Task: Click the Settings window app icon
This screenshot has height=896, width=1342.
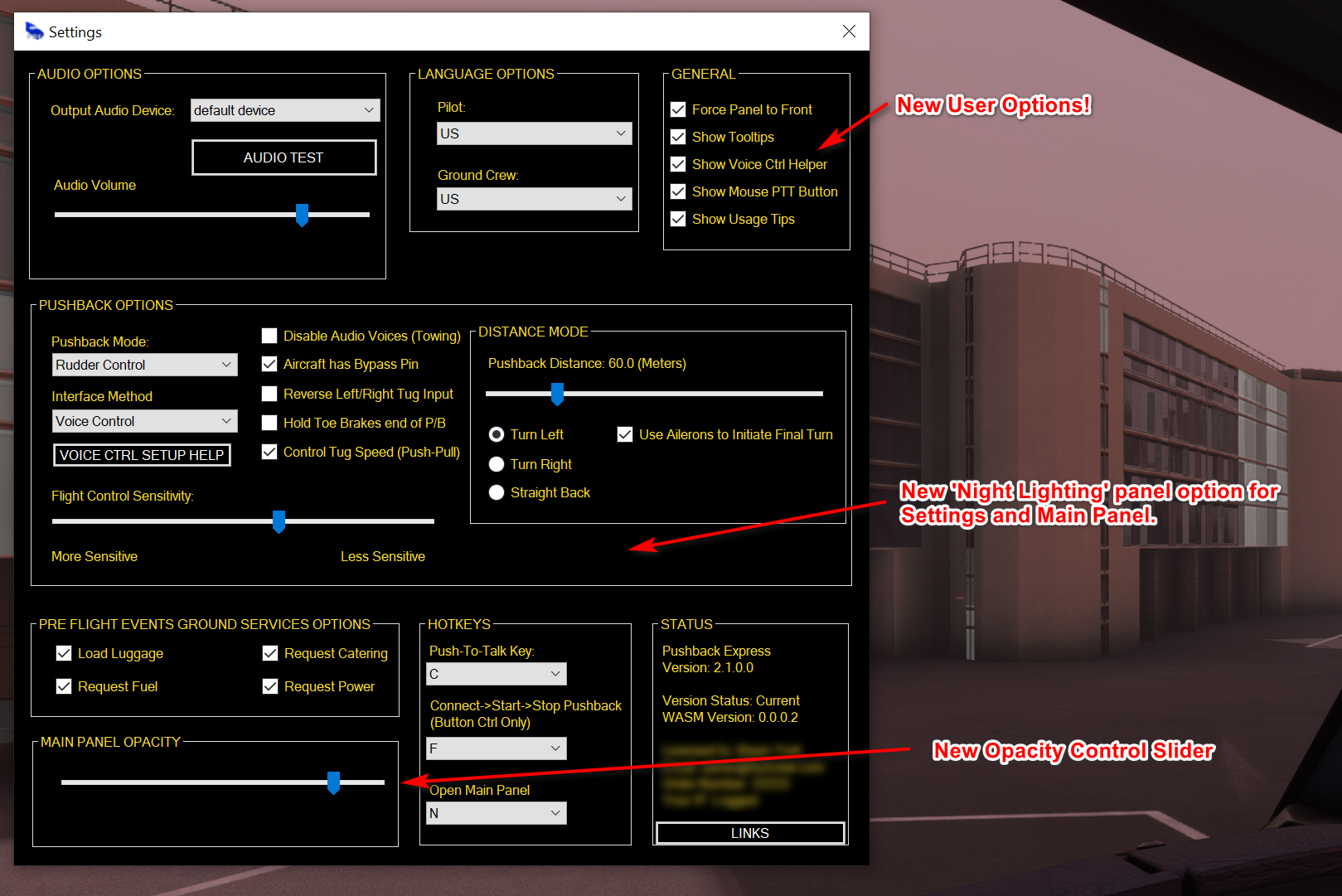Action: coord(34,31)
